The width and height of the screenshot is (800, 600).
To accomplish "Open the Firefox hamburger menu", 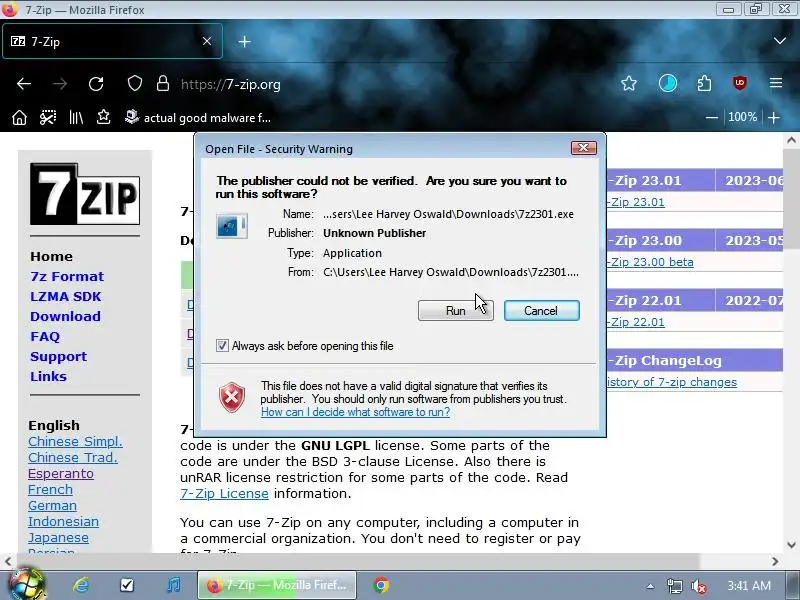I will coord(776,83).
